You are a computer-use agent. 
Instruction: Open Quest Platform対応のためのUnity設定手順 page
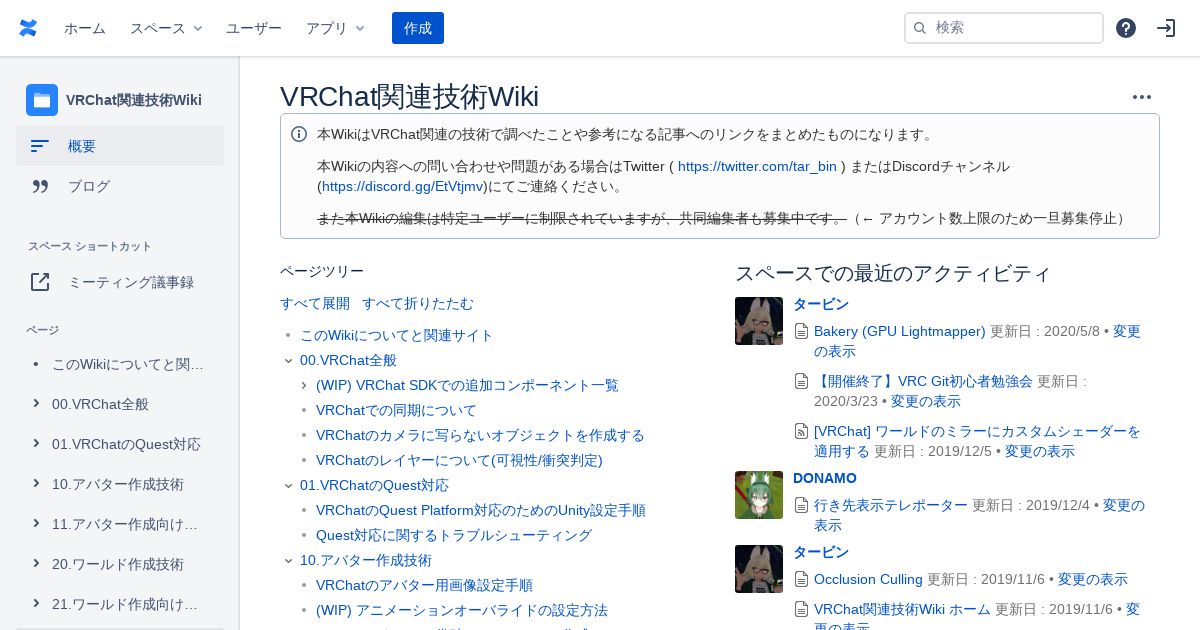(x=481, y=510)
